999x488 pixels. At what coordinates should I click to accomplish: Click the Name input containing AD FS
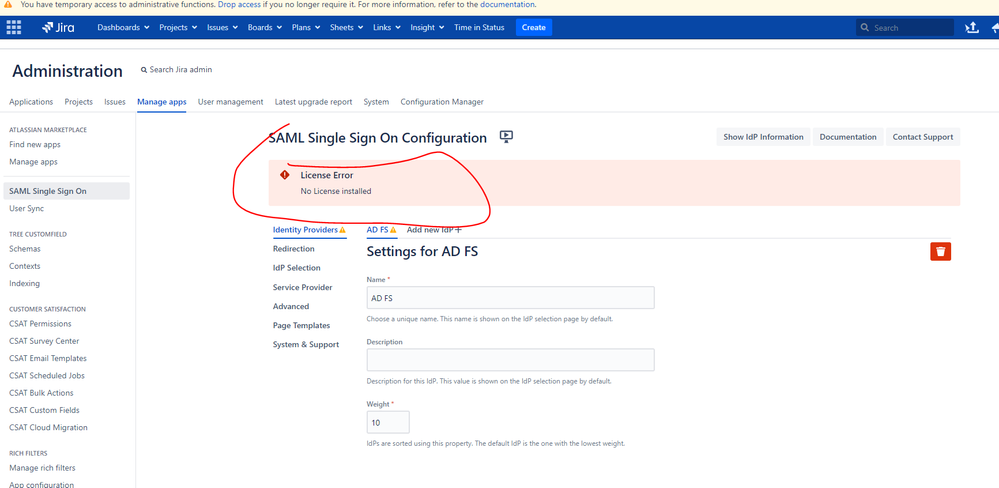click(510, 298)
